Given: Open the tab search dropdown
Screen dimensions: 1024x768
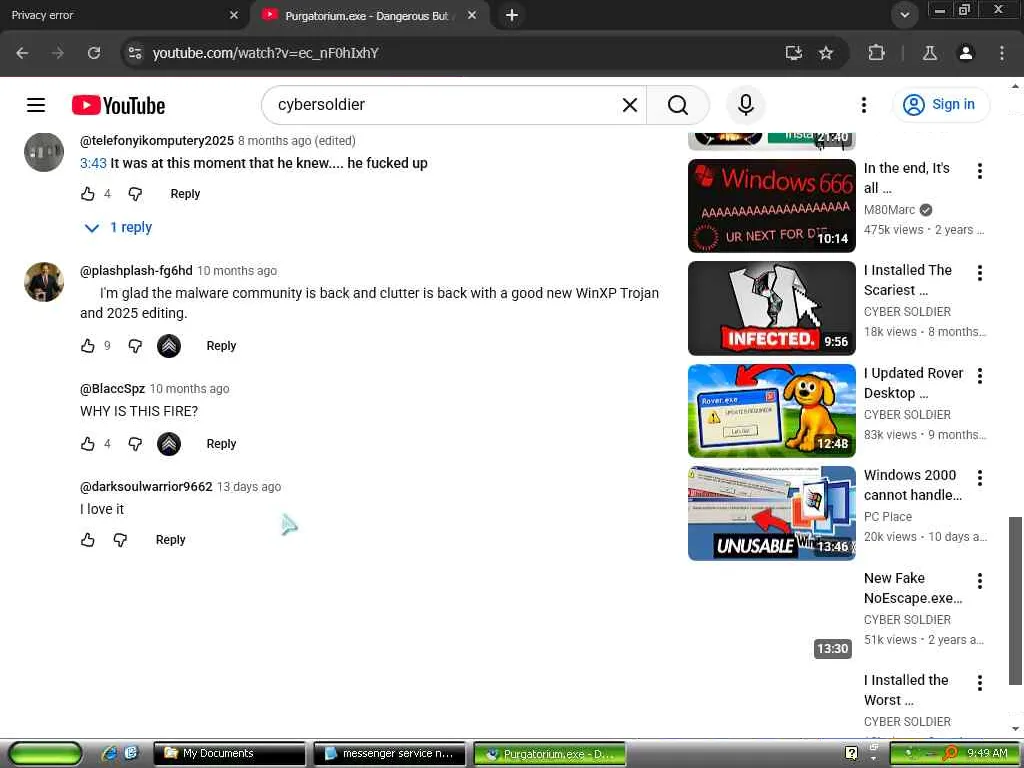Looking at the screenshot, I should [x=904, y=15].
